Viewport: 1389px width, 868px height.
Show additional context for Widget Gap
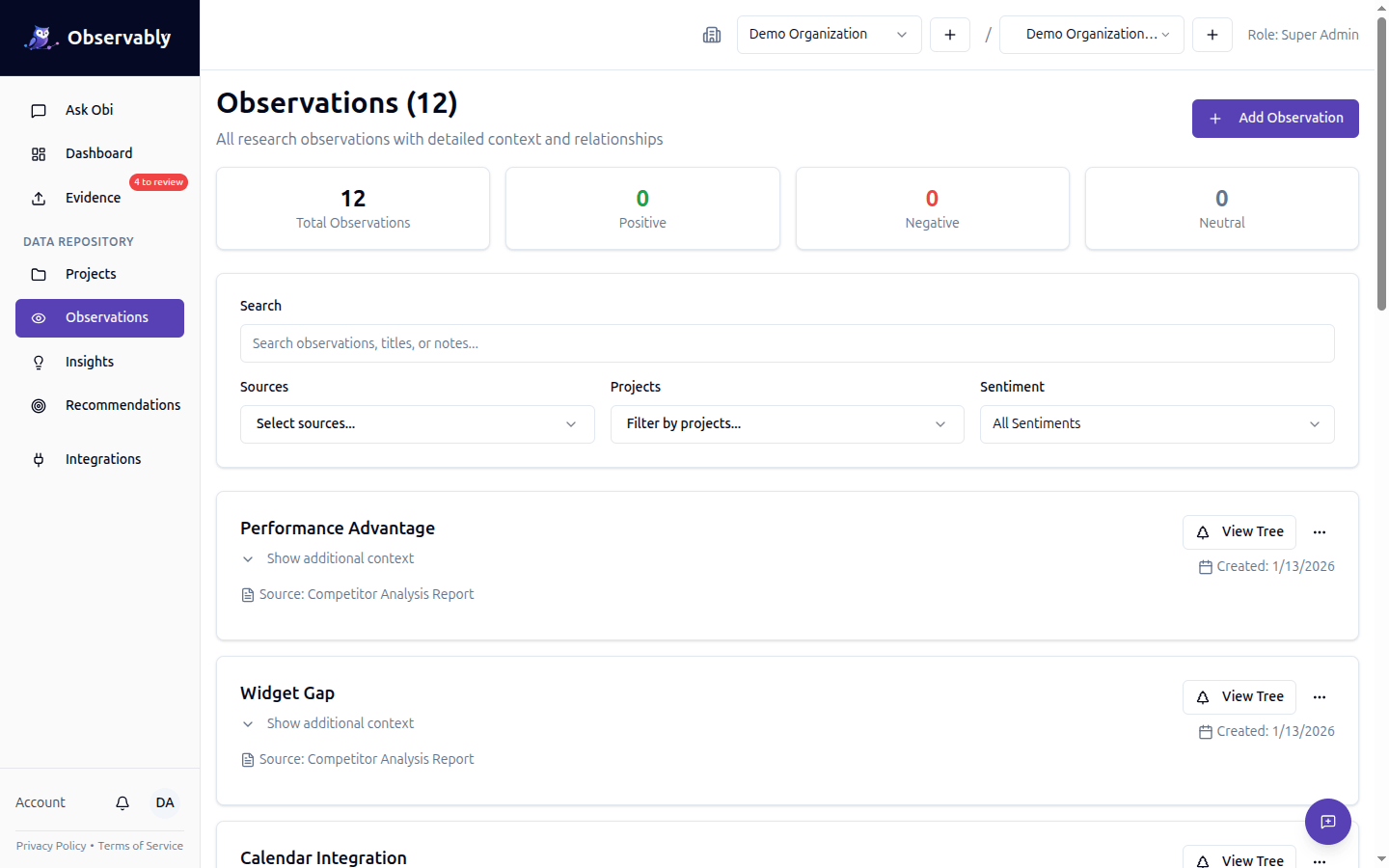[x=328, y=722]
